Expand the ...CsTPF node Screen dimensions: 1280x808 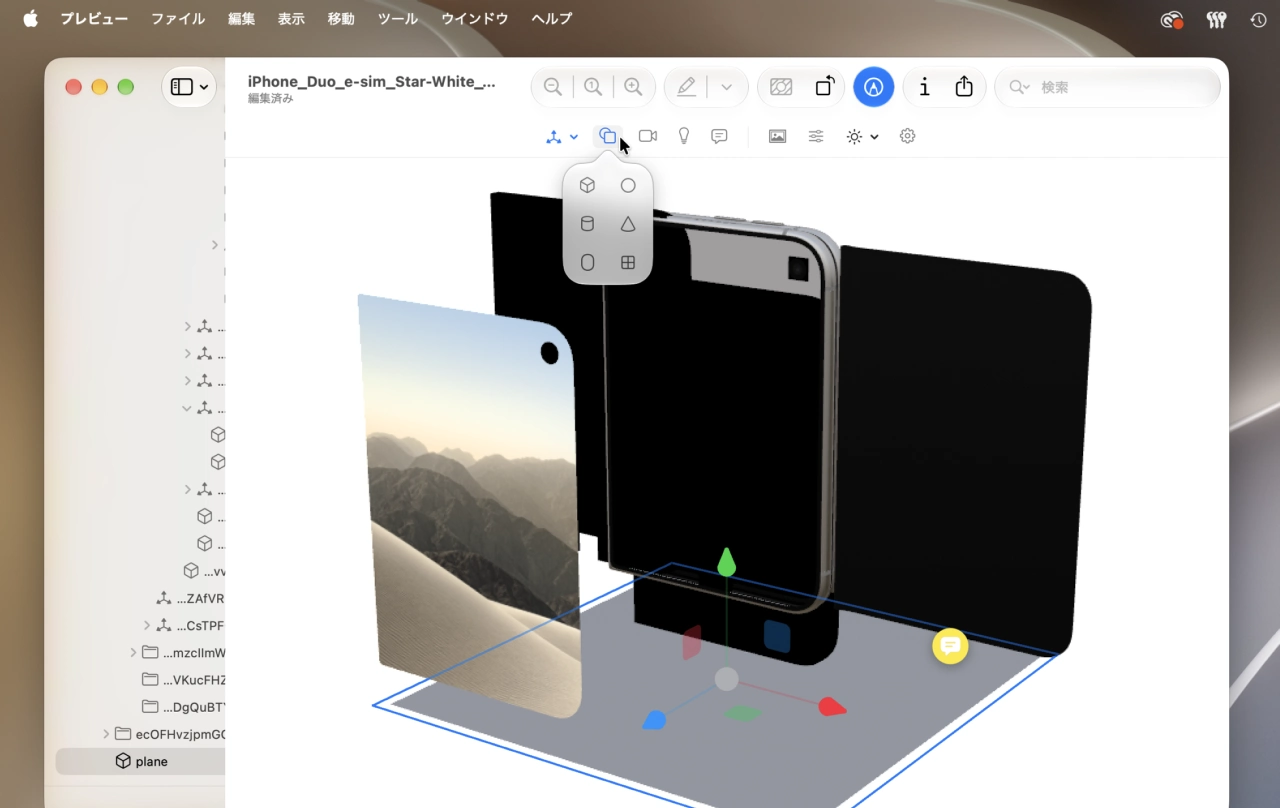click(x=147, y=626)
